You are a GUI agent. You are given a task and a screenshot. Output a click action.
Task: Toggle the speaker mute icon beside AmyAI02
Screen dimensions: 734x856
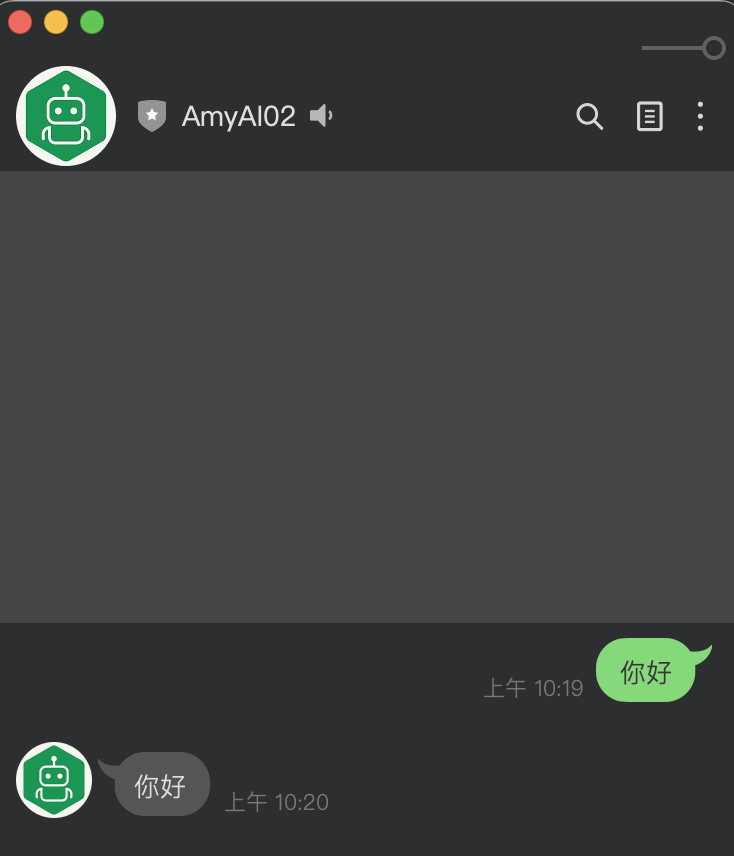pyautogui.click(x=321, y=116)
